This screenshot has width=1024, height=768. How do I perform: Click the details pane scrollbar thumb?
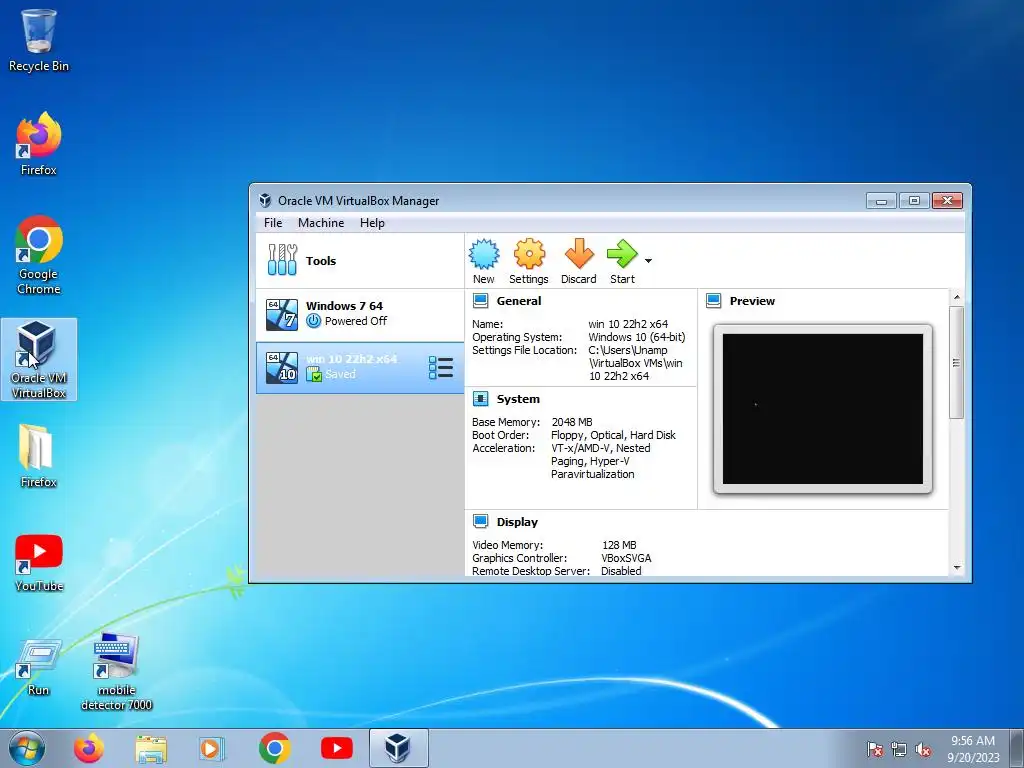point(957,362)
